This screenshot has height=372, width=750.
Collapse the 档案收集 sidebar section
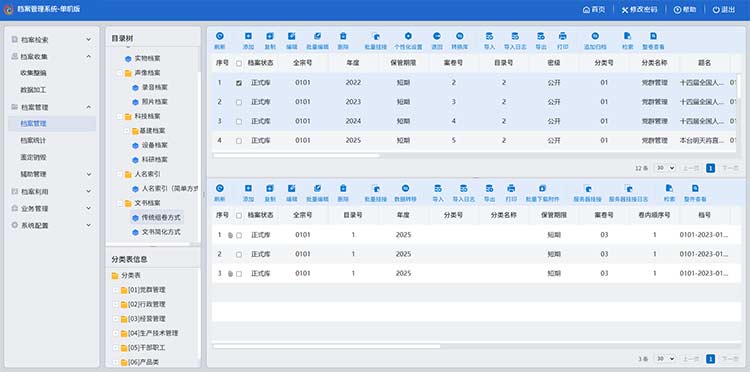click(88, 56)
